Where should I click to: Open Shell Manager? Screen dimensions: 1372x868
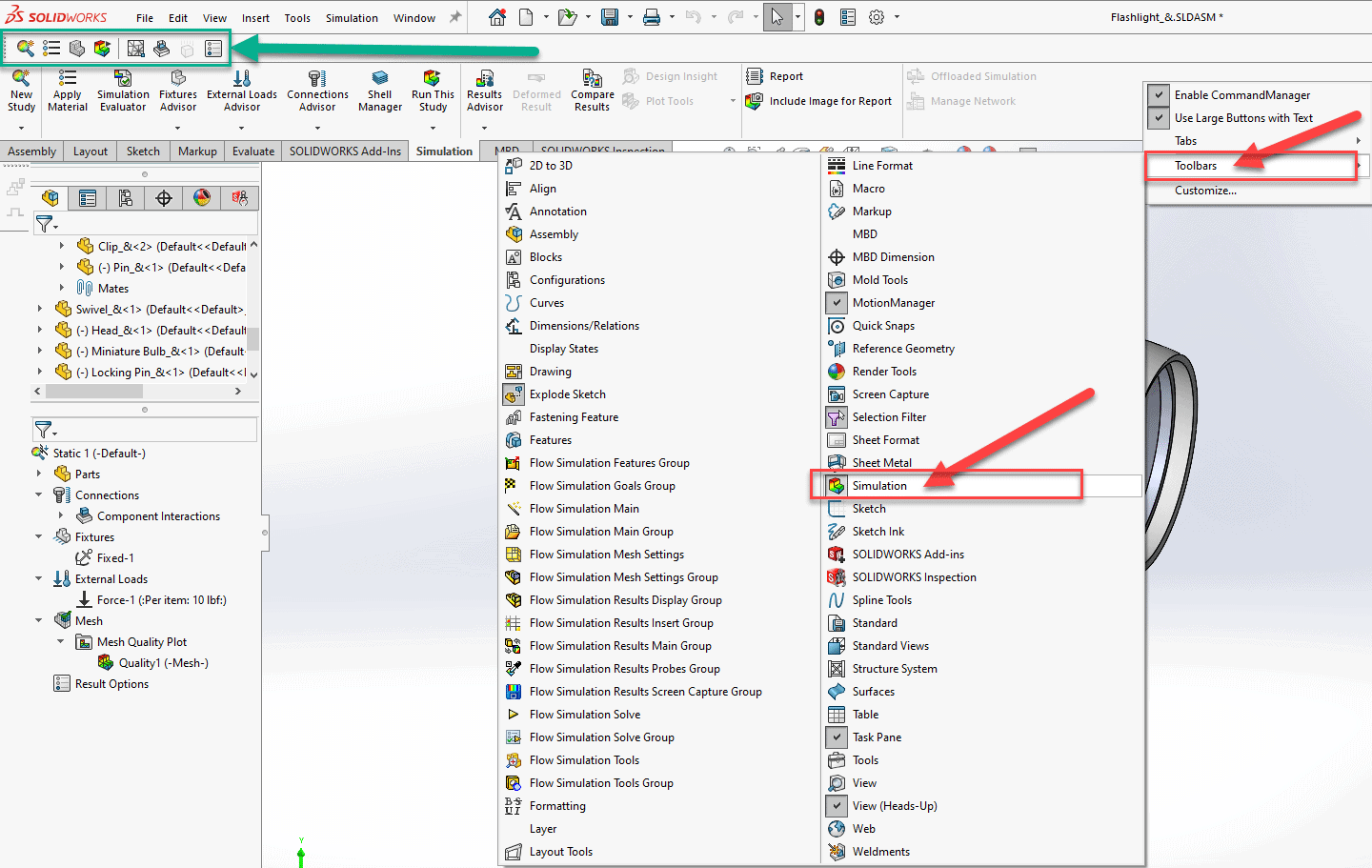[380, 91]
